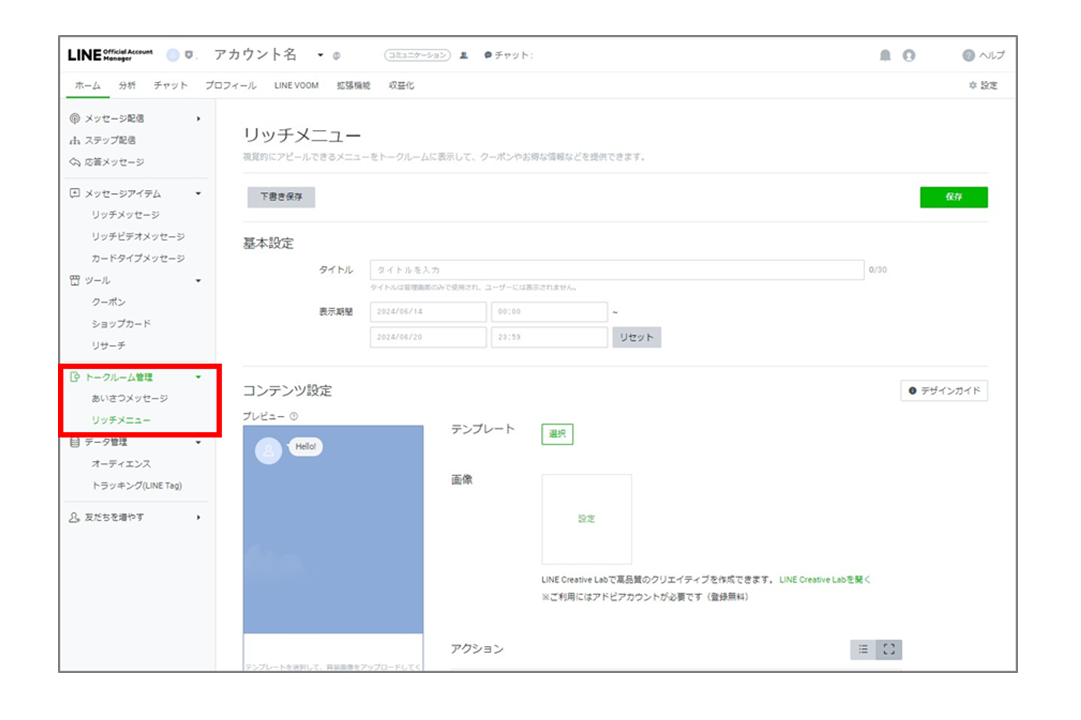Open the user profile avatar icon
The width and height of the screenshot is (1081, 720).
tap(909, 55)
